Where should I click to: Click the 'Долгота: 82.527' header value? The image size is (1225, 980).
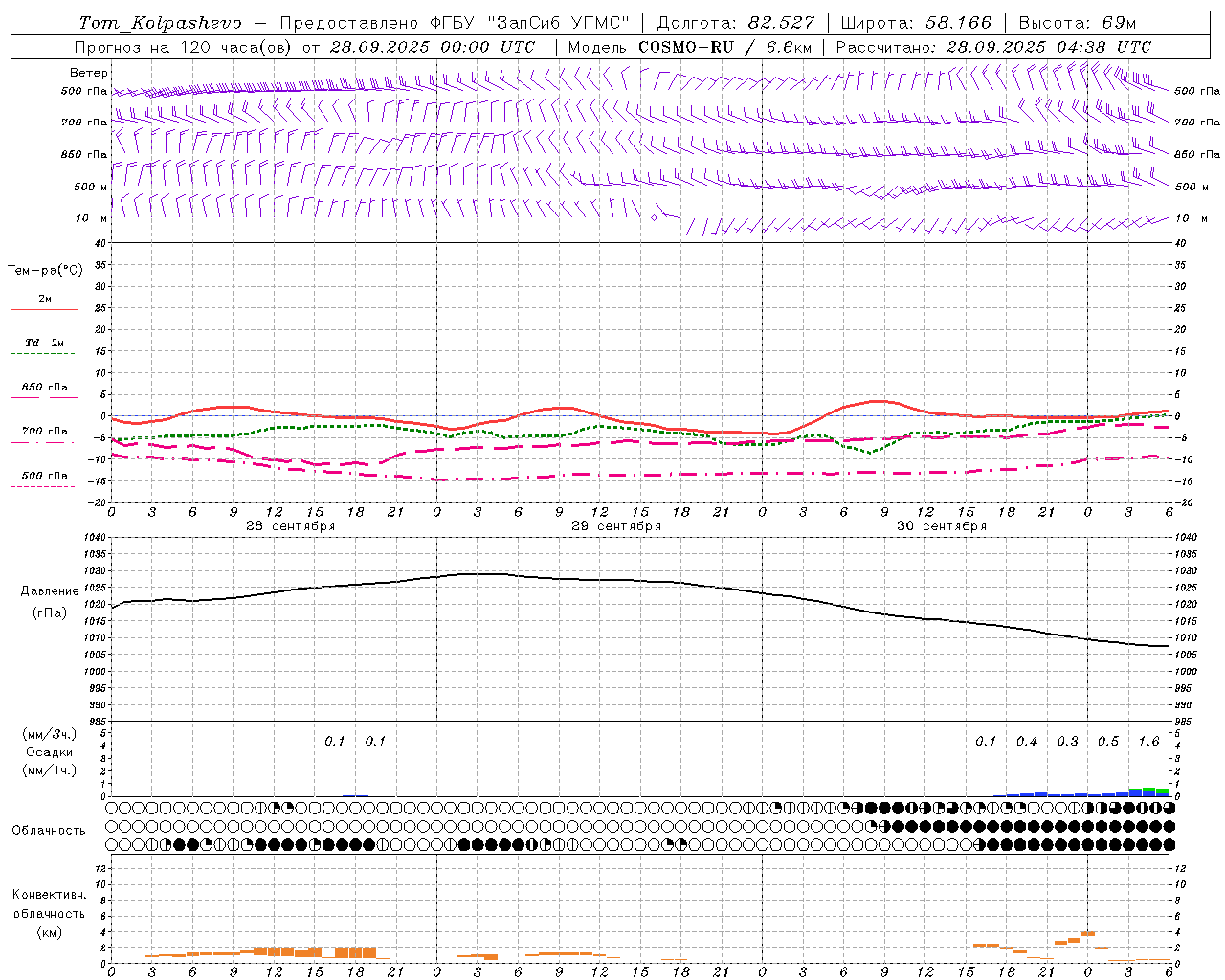[736, 23]
